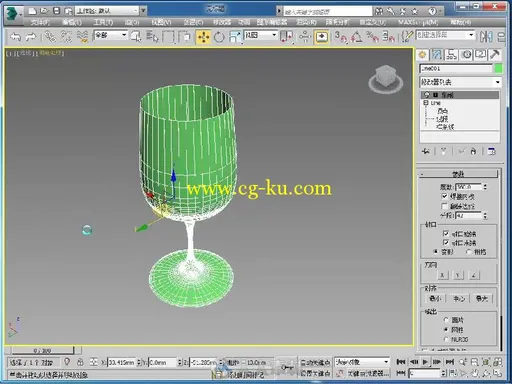This screenshot has width=512, height=384.
Task: Click the X direction button
Action: [x=442, y=275]
